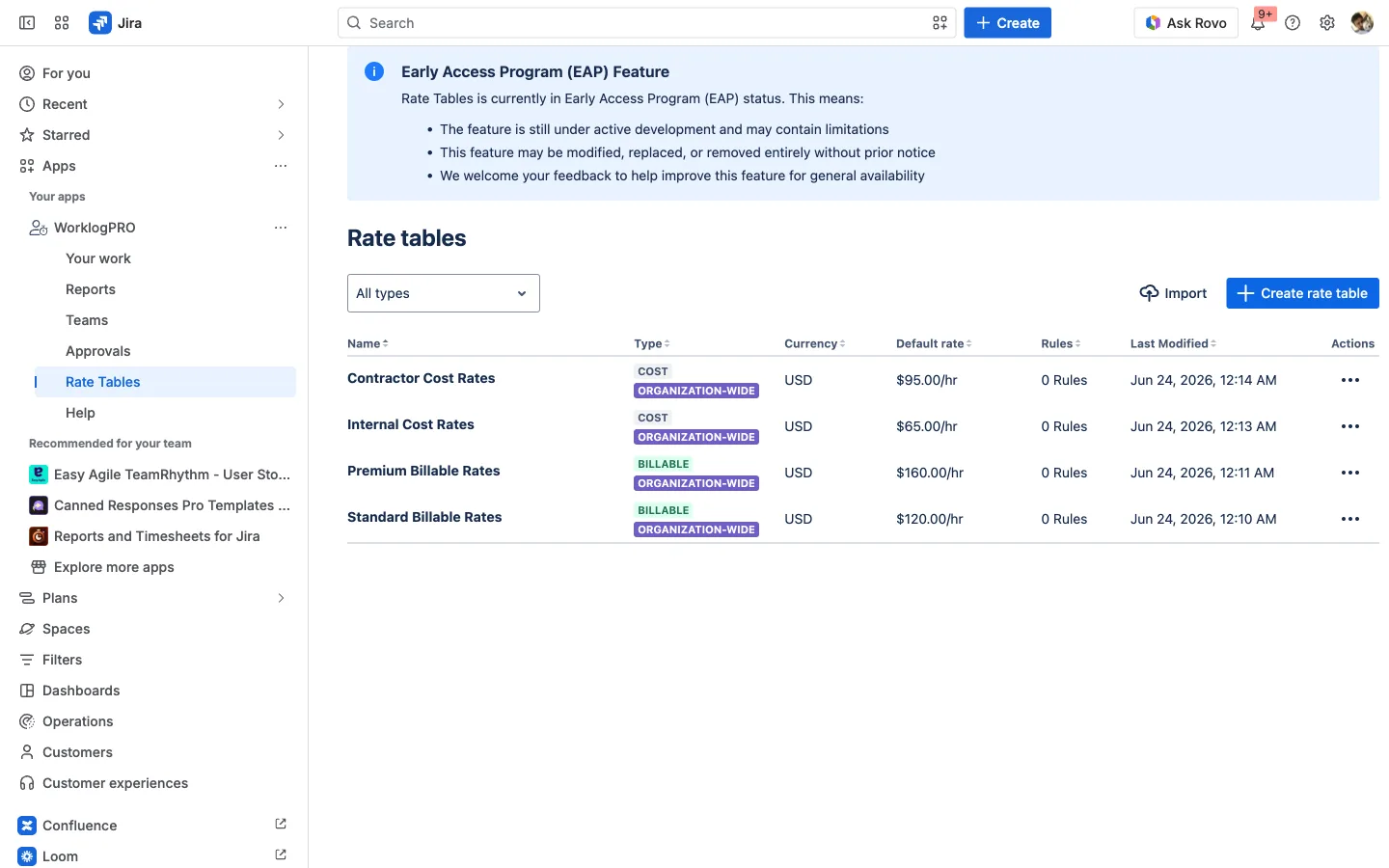The image size is (1389, 868).
Task: Select Rate Tables in sidebar
Action: pyautogui.click(x=166, y=382)
